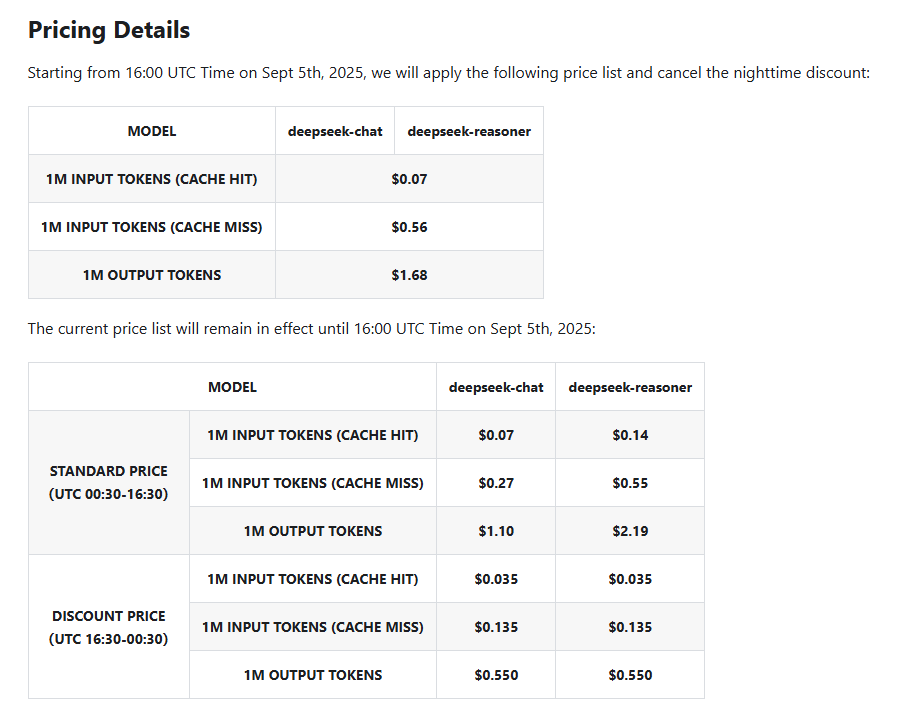Click deepseek-reasoner header in the second table

tap(630, 387)
